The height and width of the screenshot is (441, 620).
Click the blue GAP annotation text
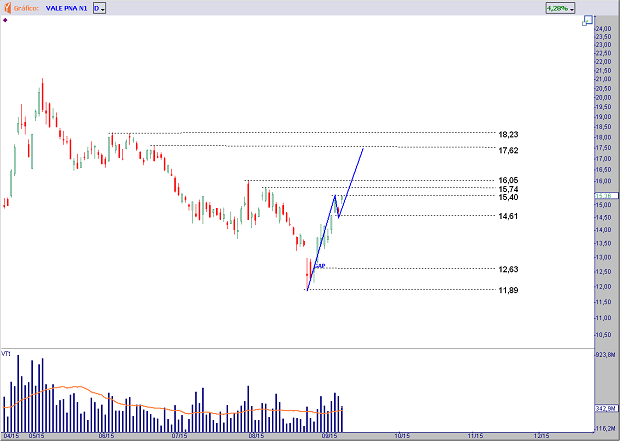319,266
